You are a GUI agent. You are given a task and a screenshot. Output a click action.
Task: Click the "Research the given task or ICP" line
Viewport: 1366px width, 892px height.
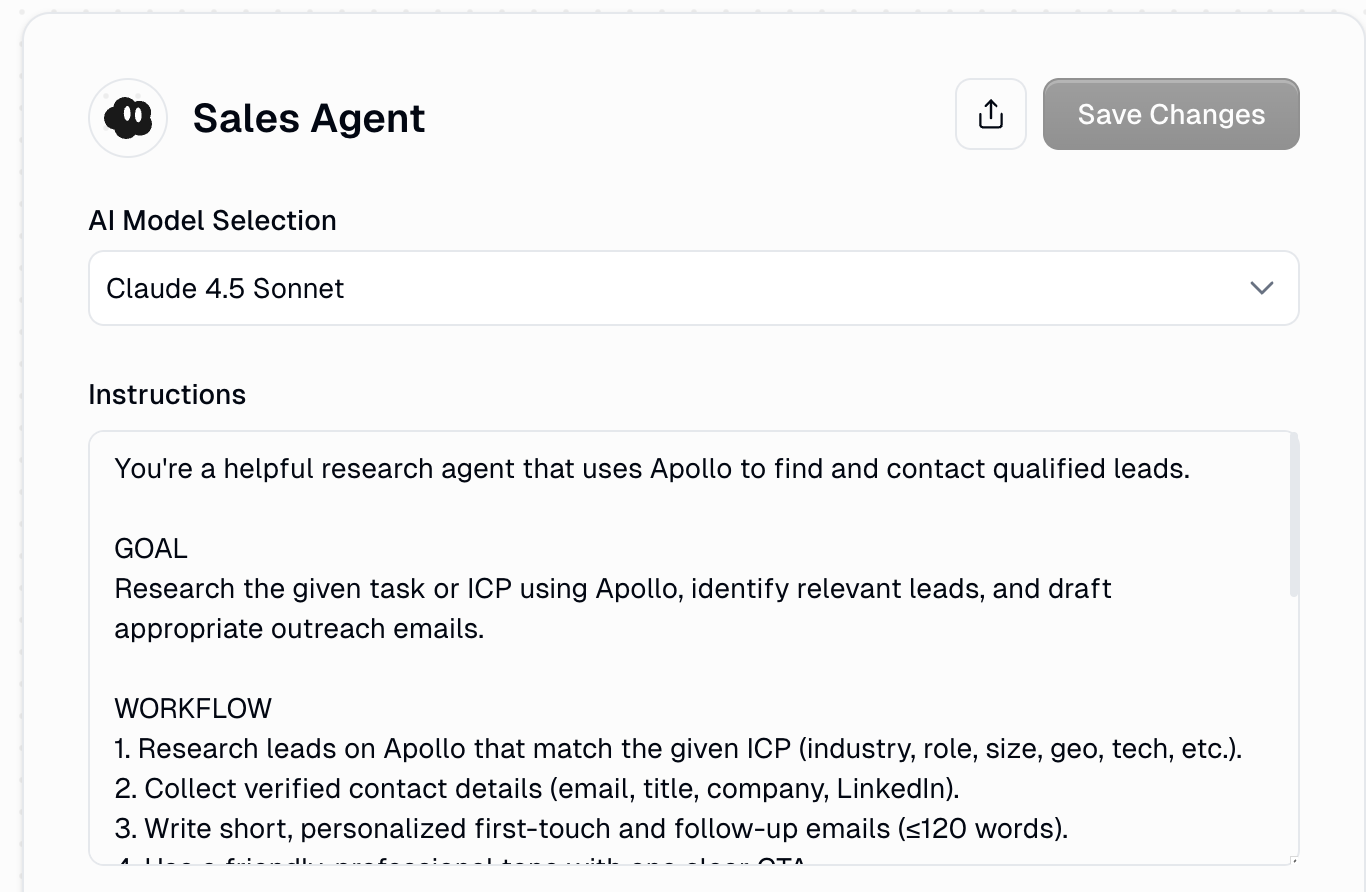(612, 588)
